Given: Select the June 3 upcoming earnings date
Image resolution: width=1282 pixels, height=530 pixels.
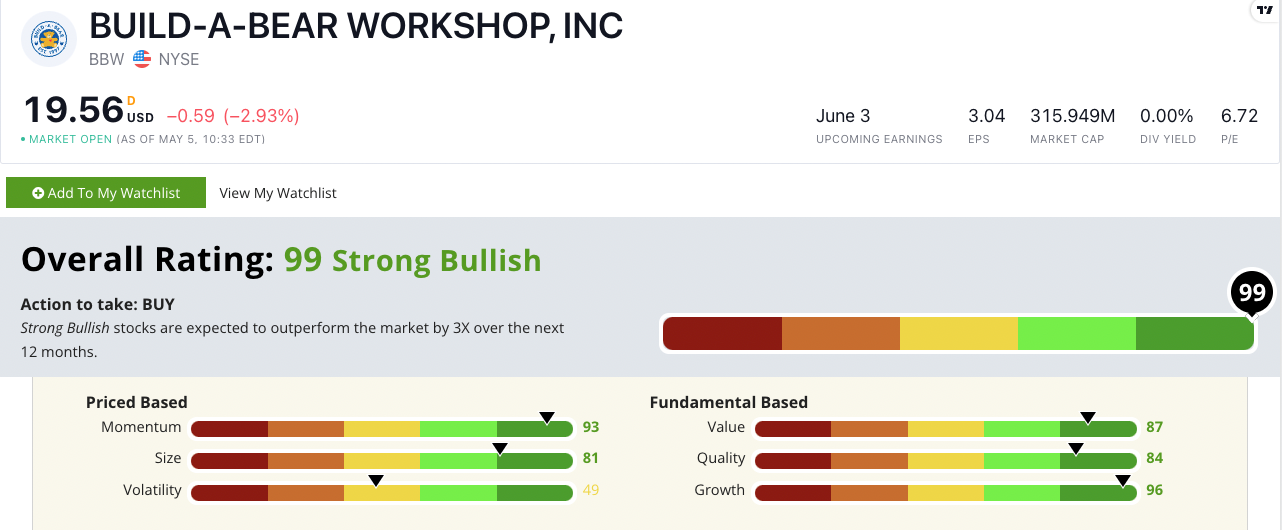Looking at the screenshot, I should coord(843,116).
